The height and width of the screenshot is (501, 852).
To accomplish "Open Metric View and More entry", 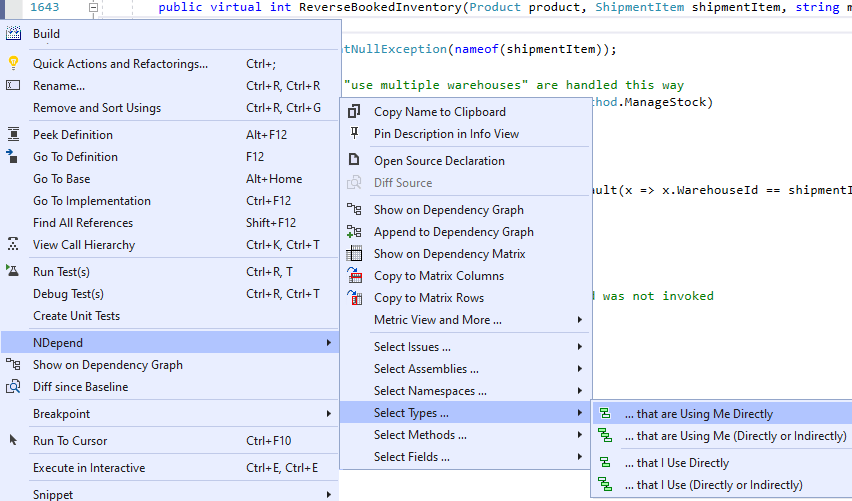I will click(466, 320).
